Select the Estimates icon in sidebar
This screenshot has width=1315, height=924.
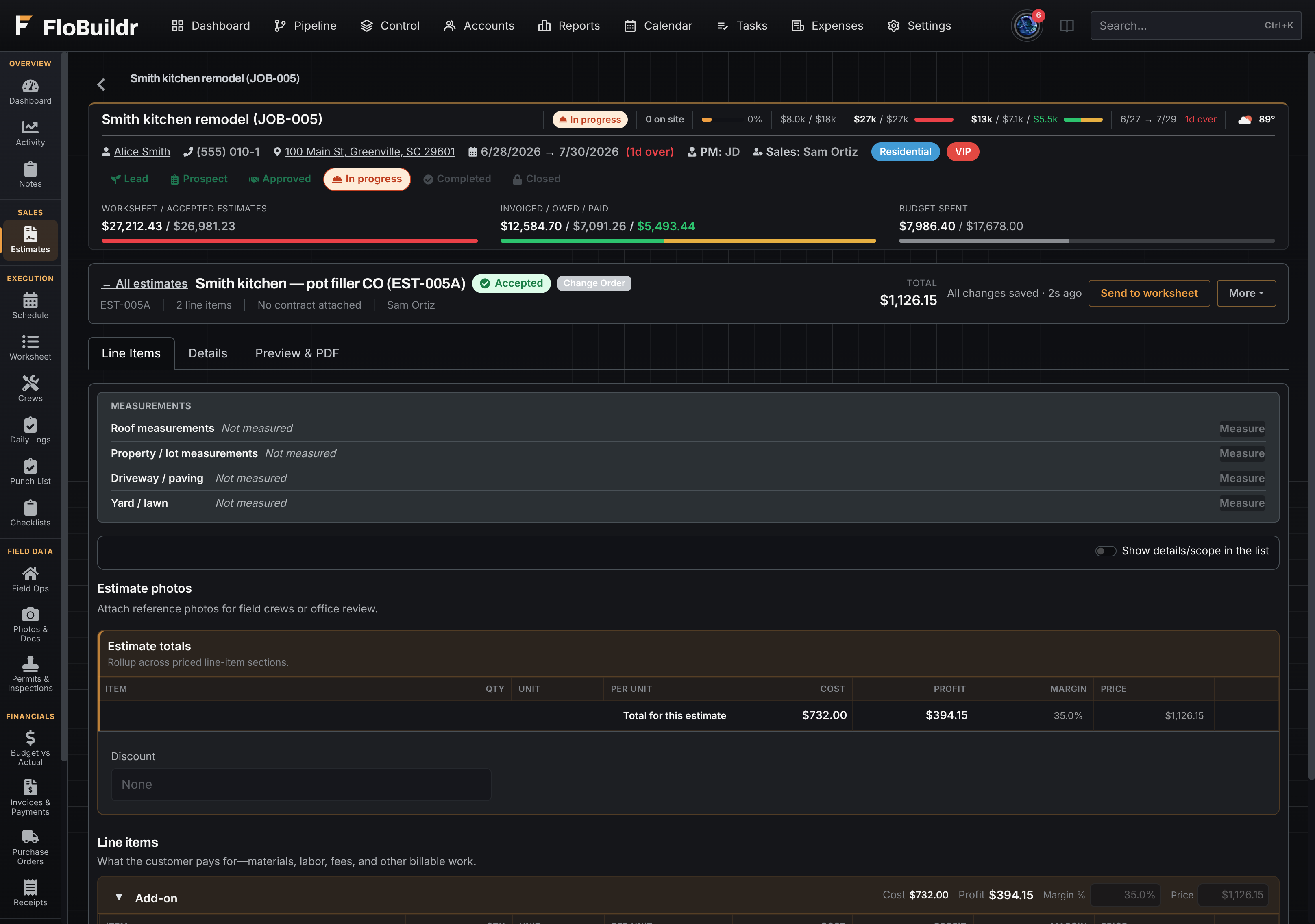(30, 234)
